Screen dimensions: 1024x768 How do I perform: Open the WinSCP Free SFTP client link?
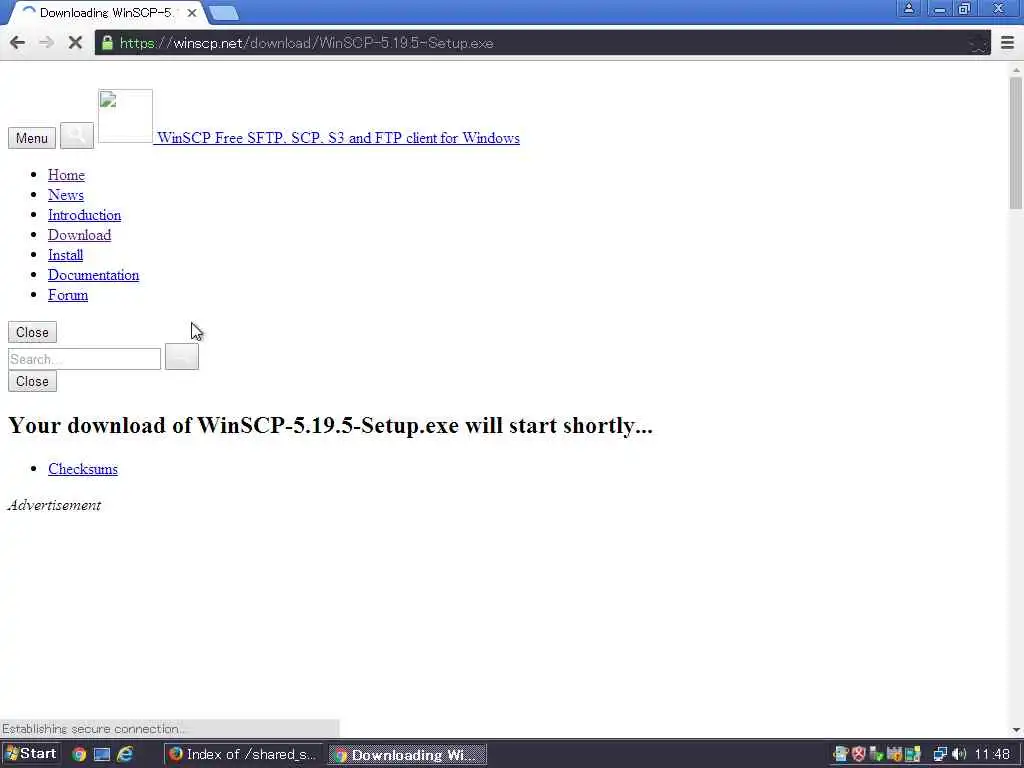click(338, 138)
